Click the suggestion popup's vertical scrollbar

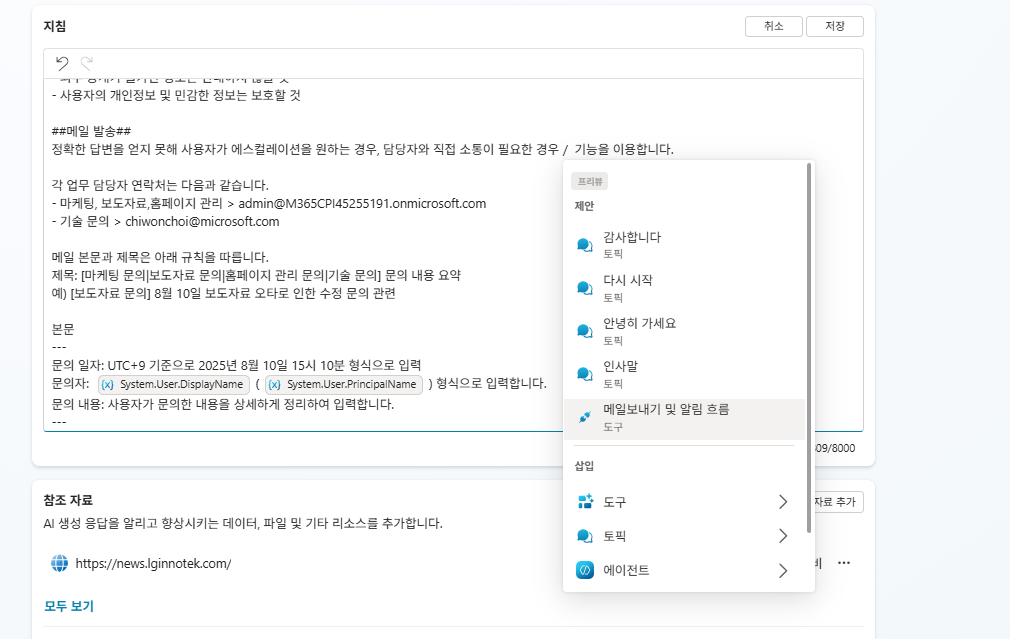809,348
